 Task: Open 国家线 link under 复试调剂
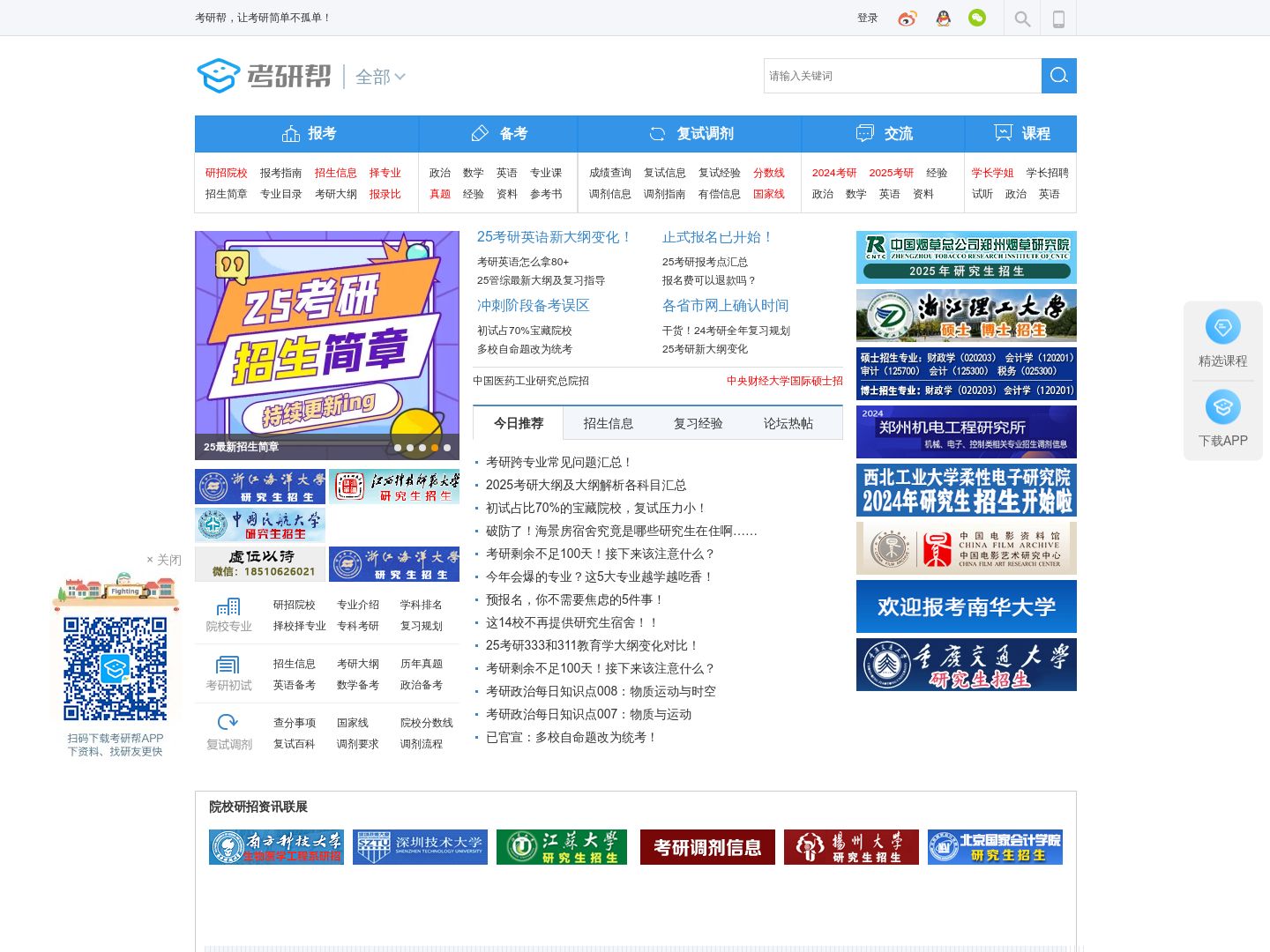click(x=768, y=194)
